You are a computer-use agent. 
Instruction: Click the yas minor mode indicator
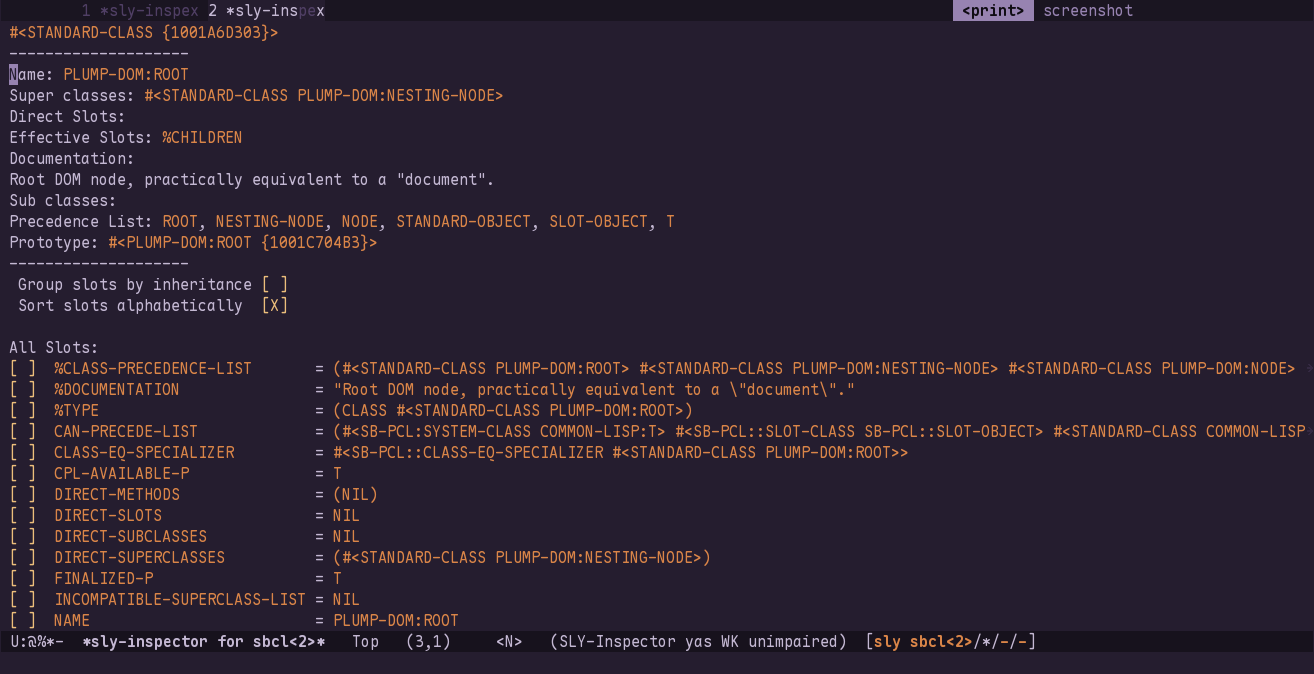pos(698,641)
